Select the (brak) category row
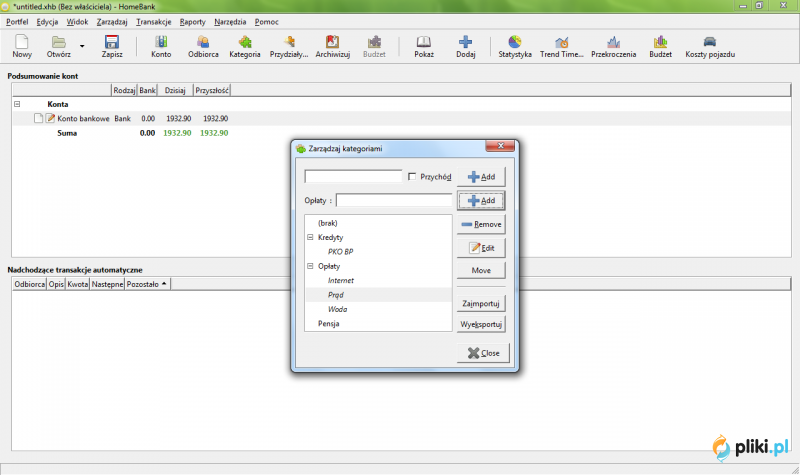The image size is (800, 475). 378,223
